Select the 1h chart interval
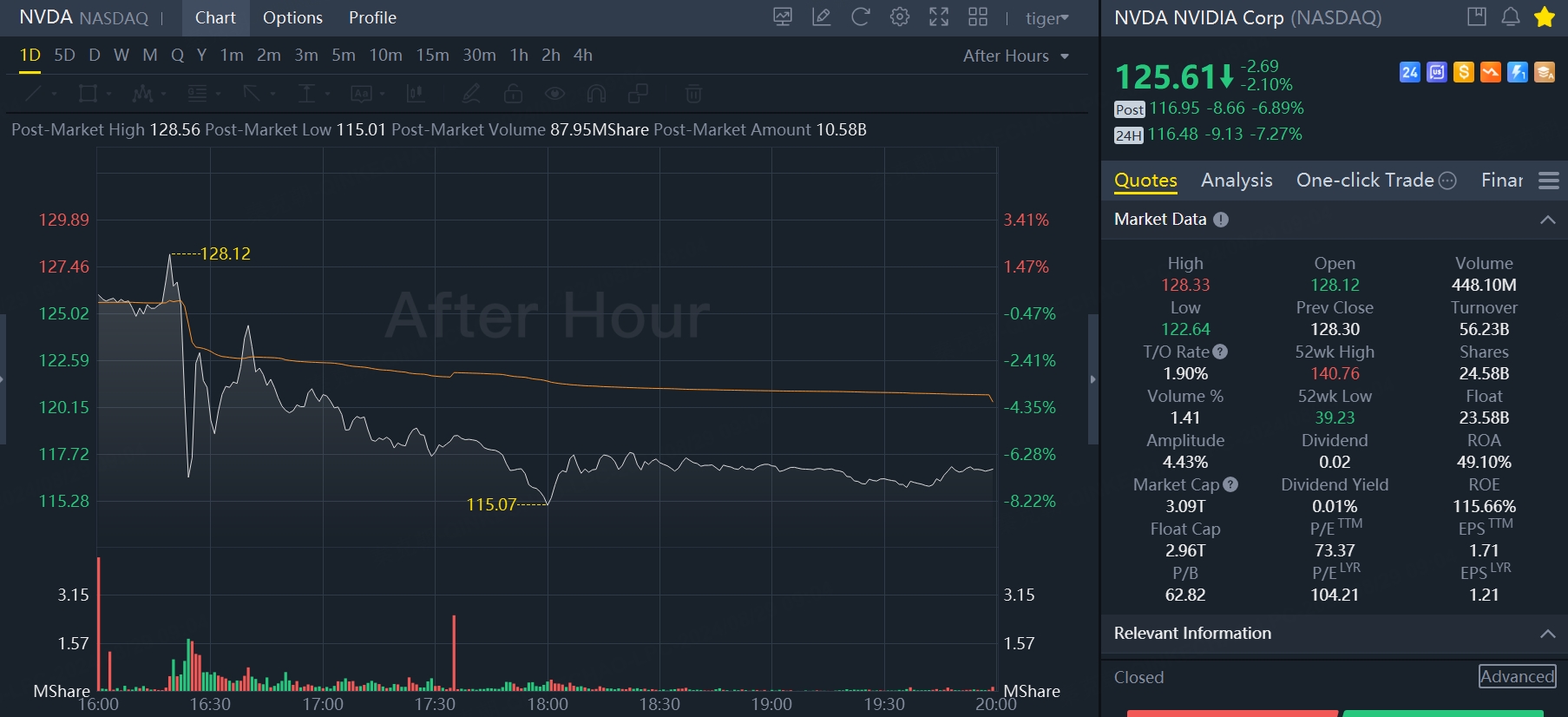Image resolution: width=1568 pixels, height=717 pixels. (x=519, y=56)
